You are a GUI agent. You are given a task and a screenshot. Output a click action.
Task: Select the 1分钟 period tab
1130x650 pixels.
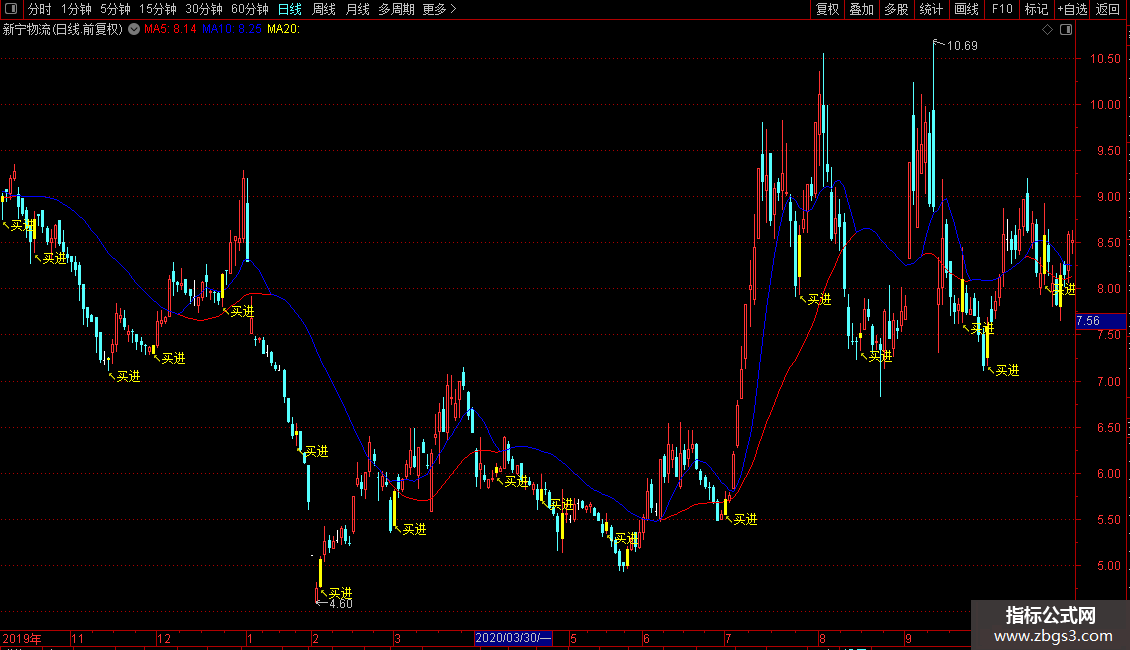(x=76, y=9)
